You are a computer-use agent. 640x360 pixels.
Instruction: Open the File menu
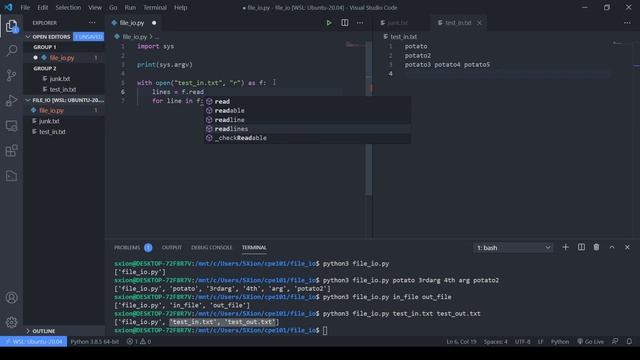point(25,7)
